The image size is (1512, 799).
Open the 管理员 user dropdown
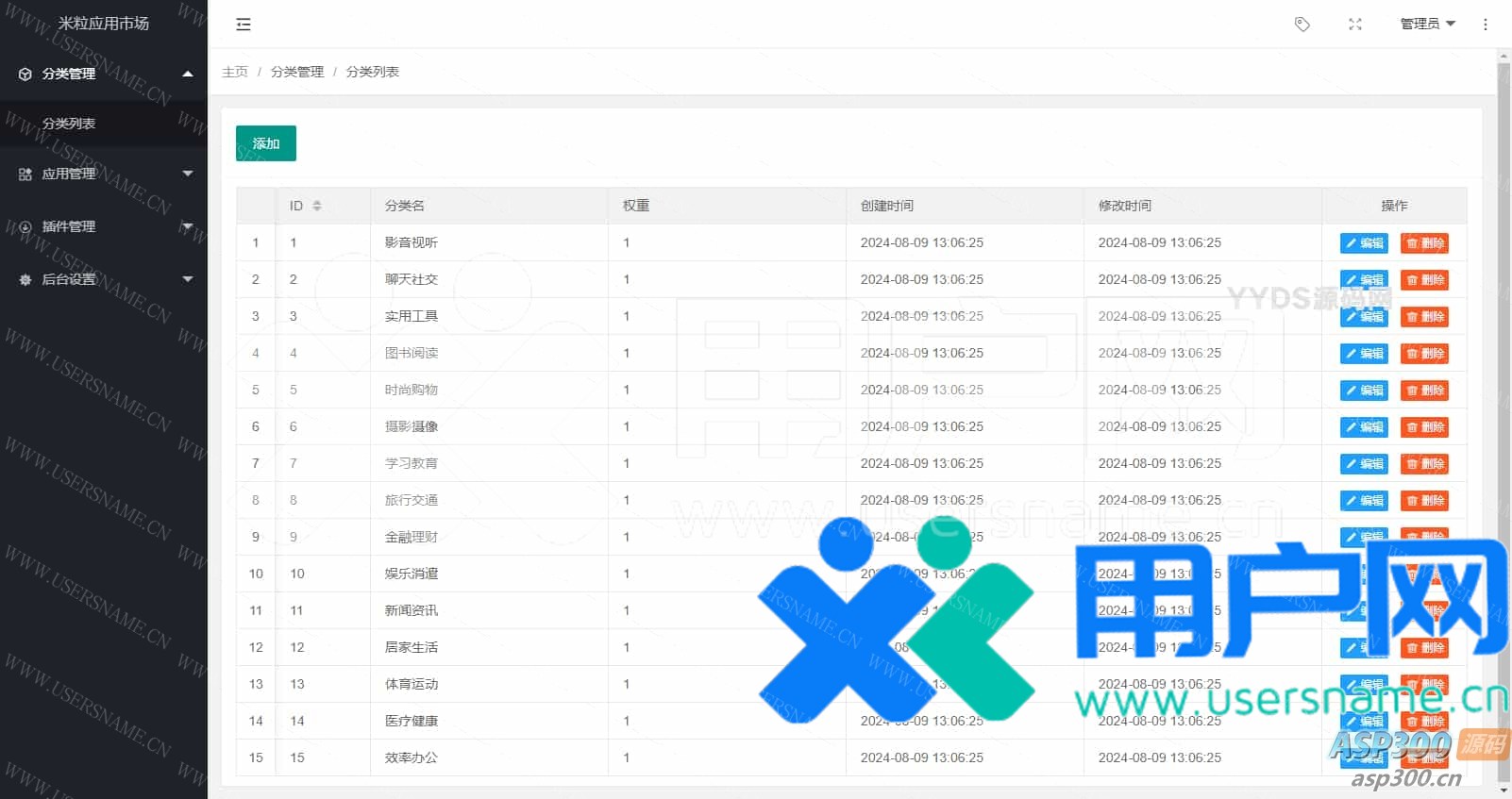[1426, 25]
